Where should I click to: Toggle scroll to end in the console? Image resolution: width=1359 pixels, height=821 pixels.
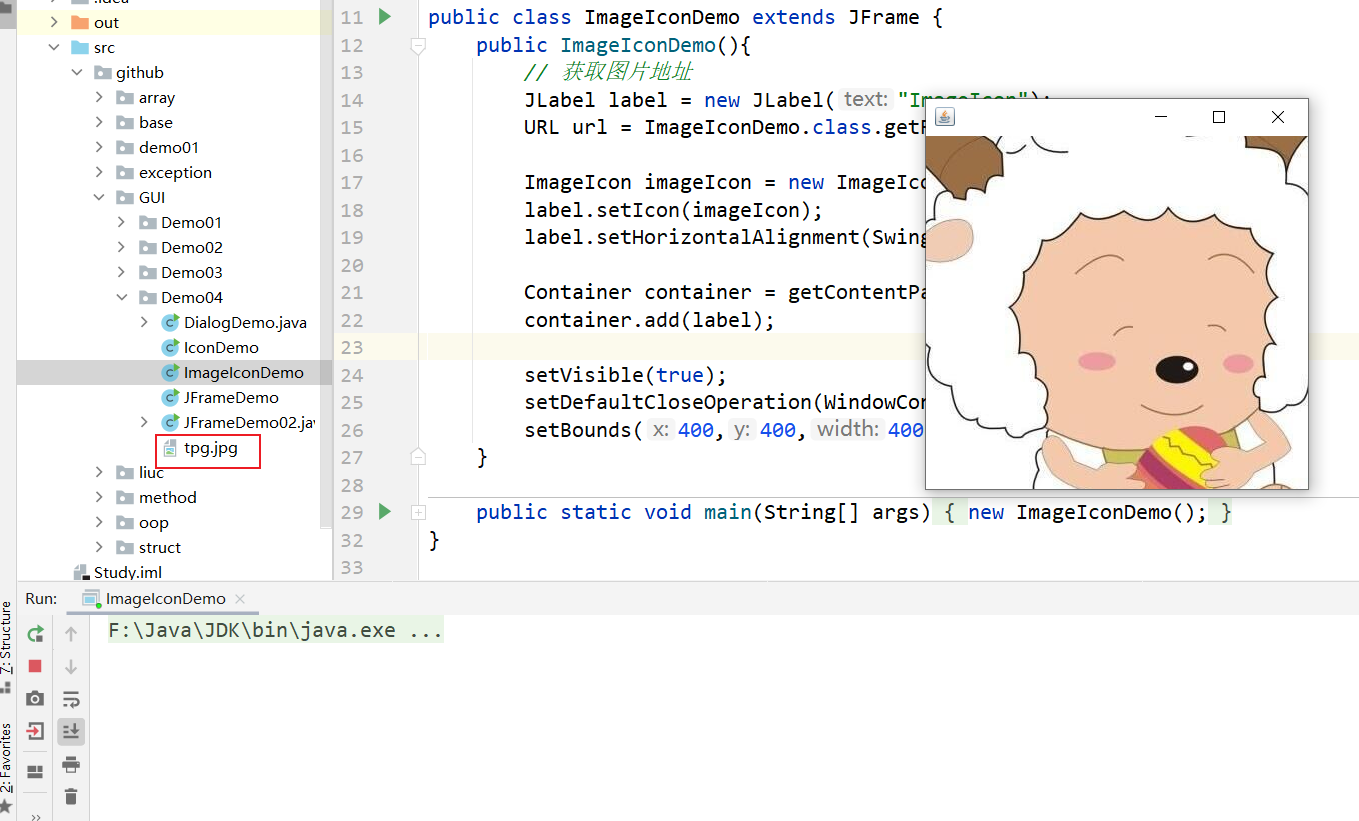pos(71,732)
